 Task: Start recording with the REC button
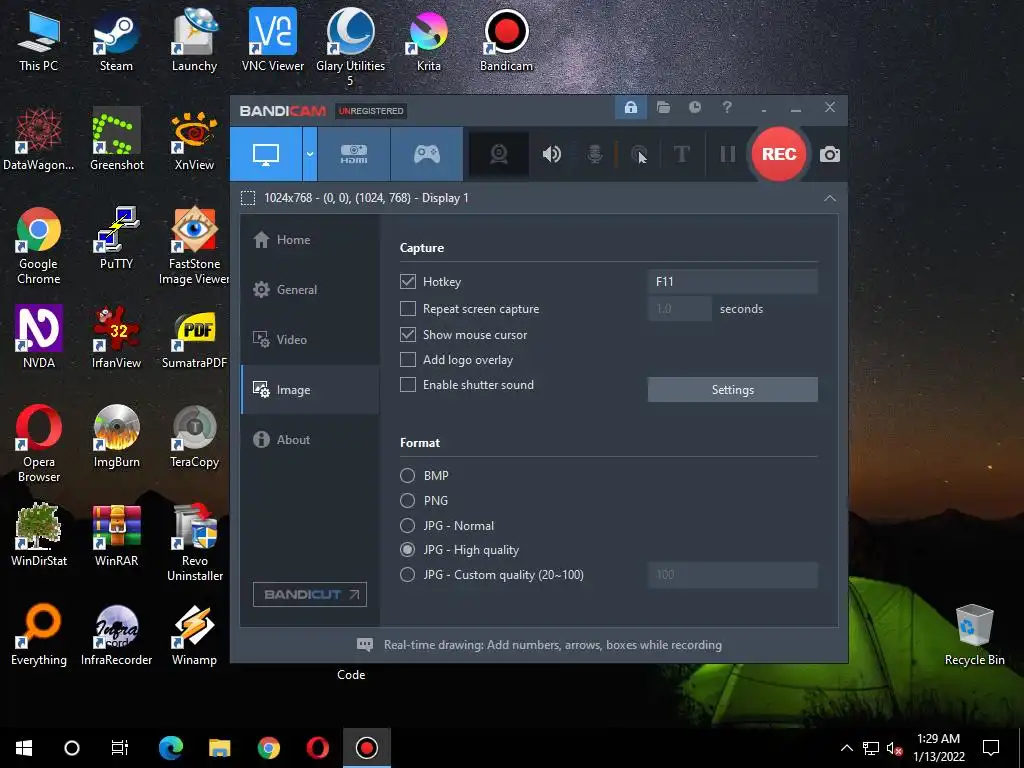click(x=779, y=154)
